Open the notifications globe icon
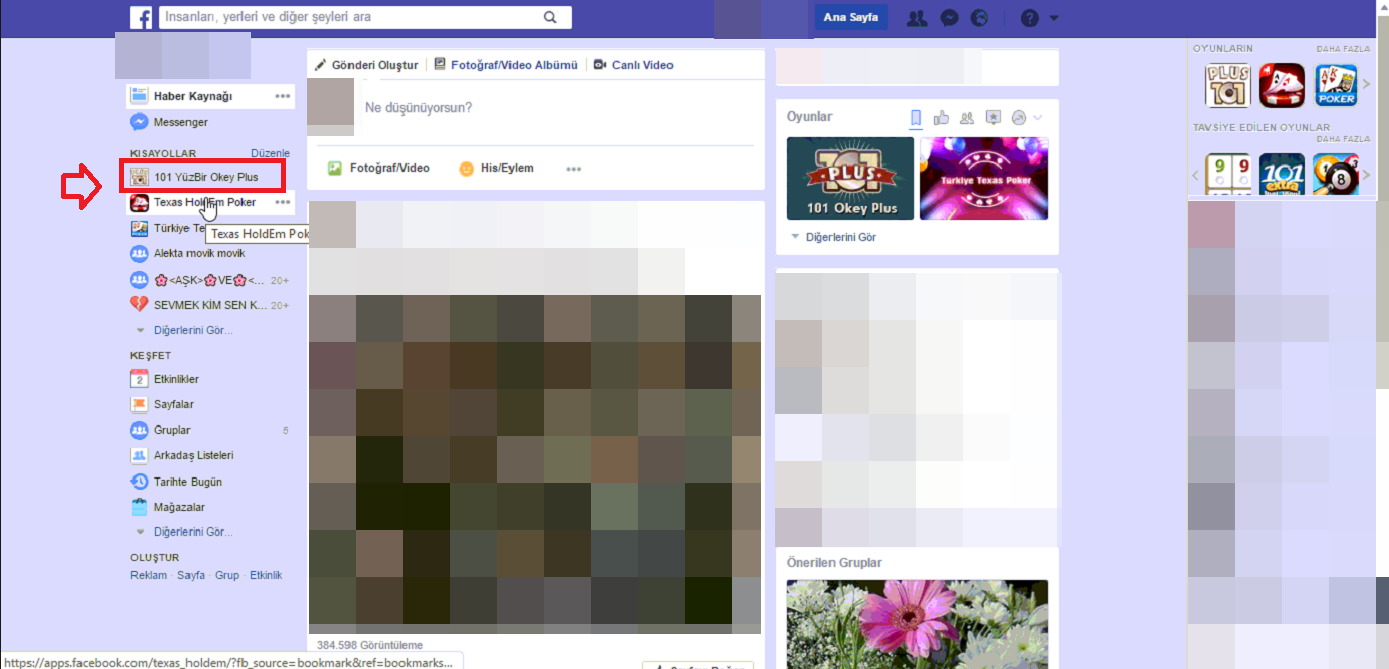Viewport: 1389px width, 669px height. pyautogui.click(x=980, y=18)
